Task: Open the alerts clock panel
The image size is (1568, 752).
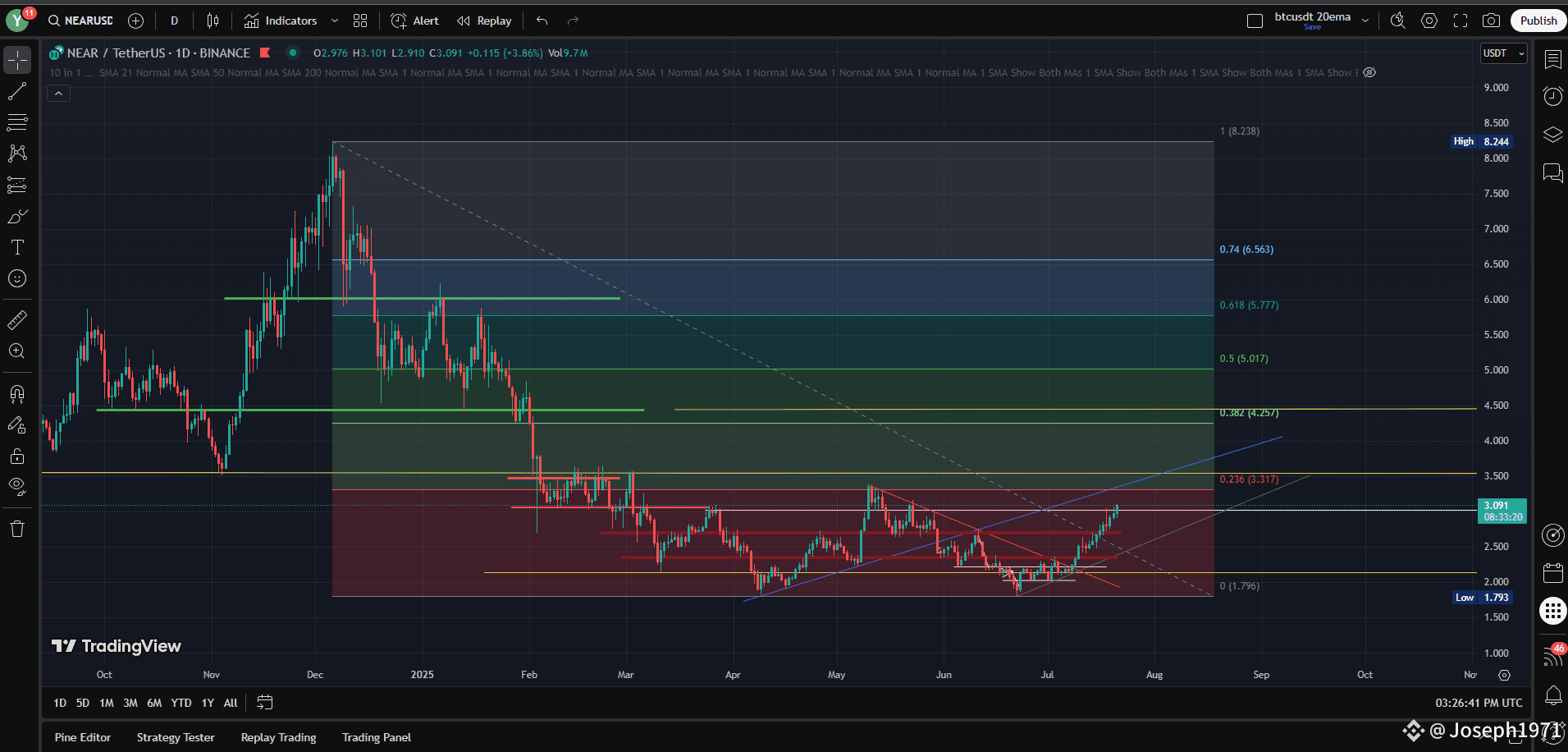Action: click(1552, 96)
